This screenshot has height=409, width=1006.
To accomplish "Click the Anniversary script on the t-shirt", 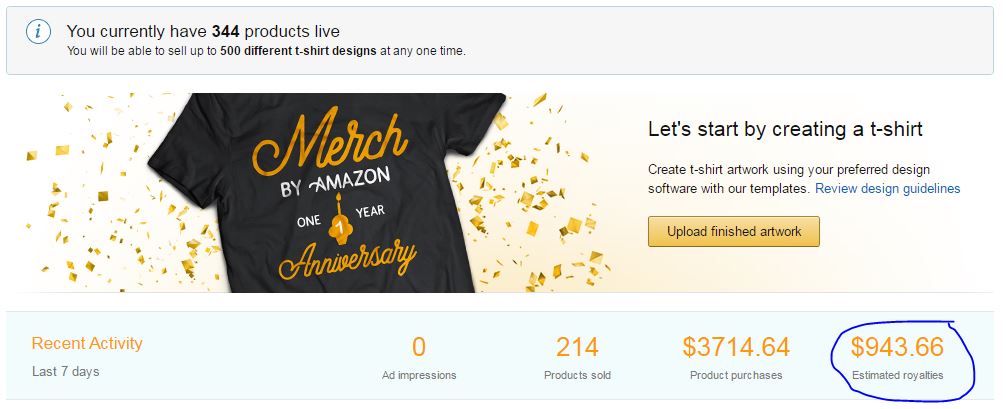I will tap(349, 256).
